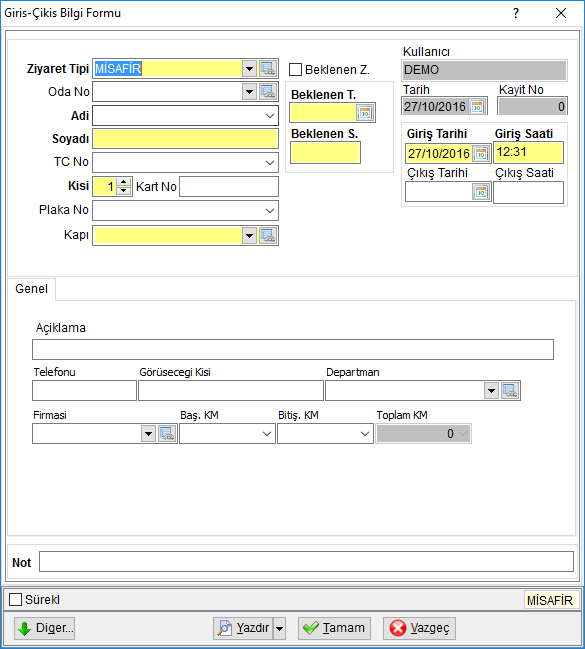This screenshot has height=649, width=585.
Task: Expand the Ziyaret Tipi dropdown
Action: pyautogui.click(x=249, y=69)
